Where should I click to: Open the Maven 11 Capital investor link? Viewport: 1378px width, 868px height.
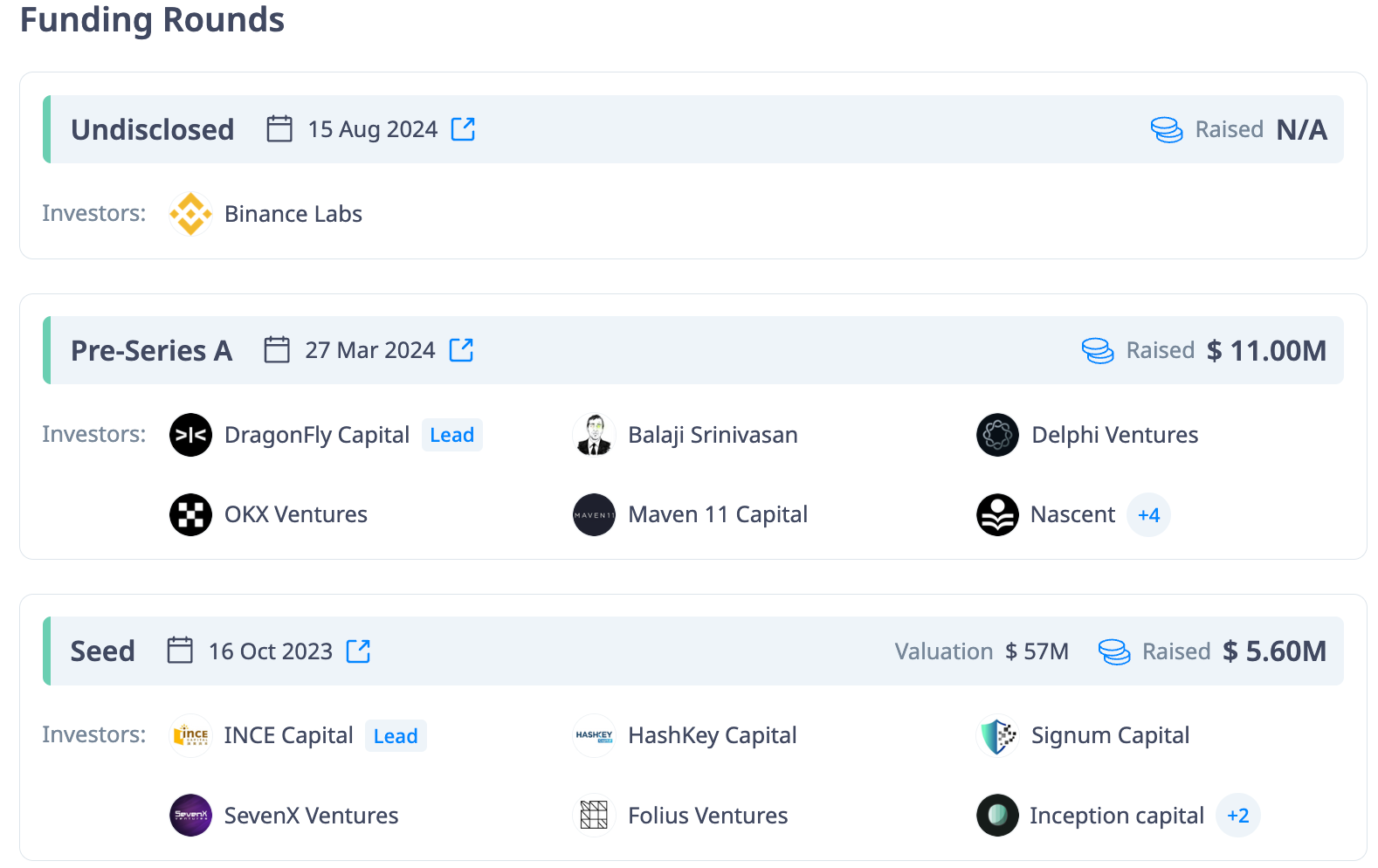[718, 514]
